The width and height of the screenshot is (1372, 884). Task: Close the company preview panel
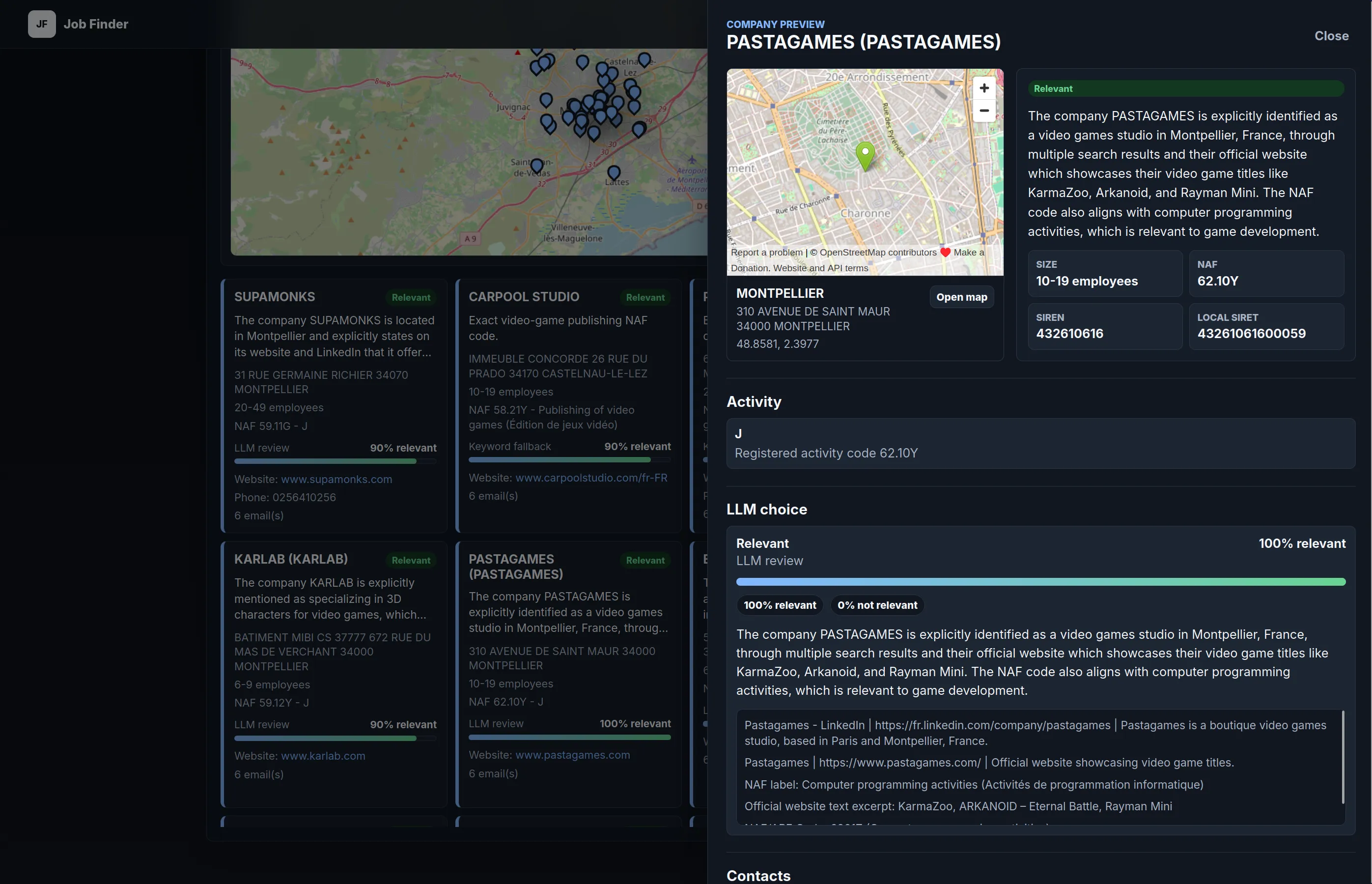click(x=1331, y=36)
